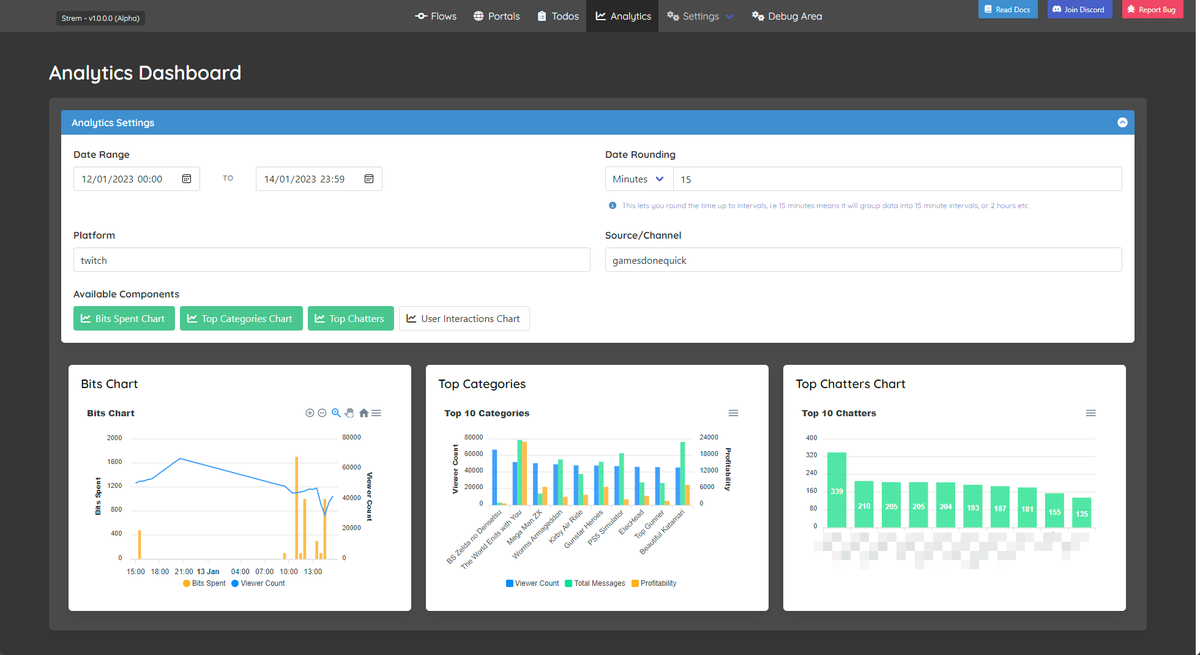The height and width of the screenshot is (655, 1200).
Task: Open the Minutes unit dropdown
Action: click(x=639, y=179)
